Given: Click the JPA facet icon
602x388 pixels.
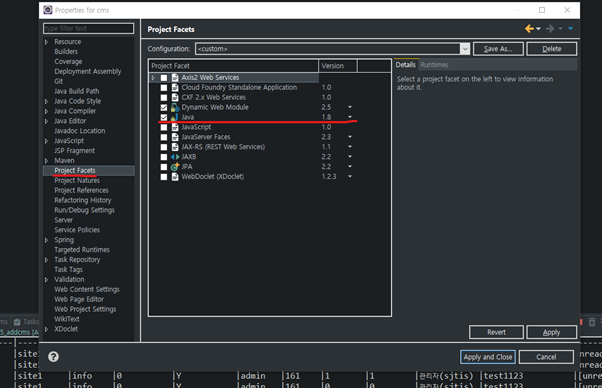Looking at the screenshot, I should (175, 167).
